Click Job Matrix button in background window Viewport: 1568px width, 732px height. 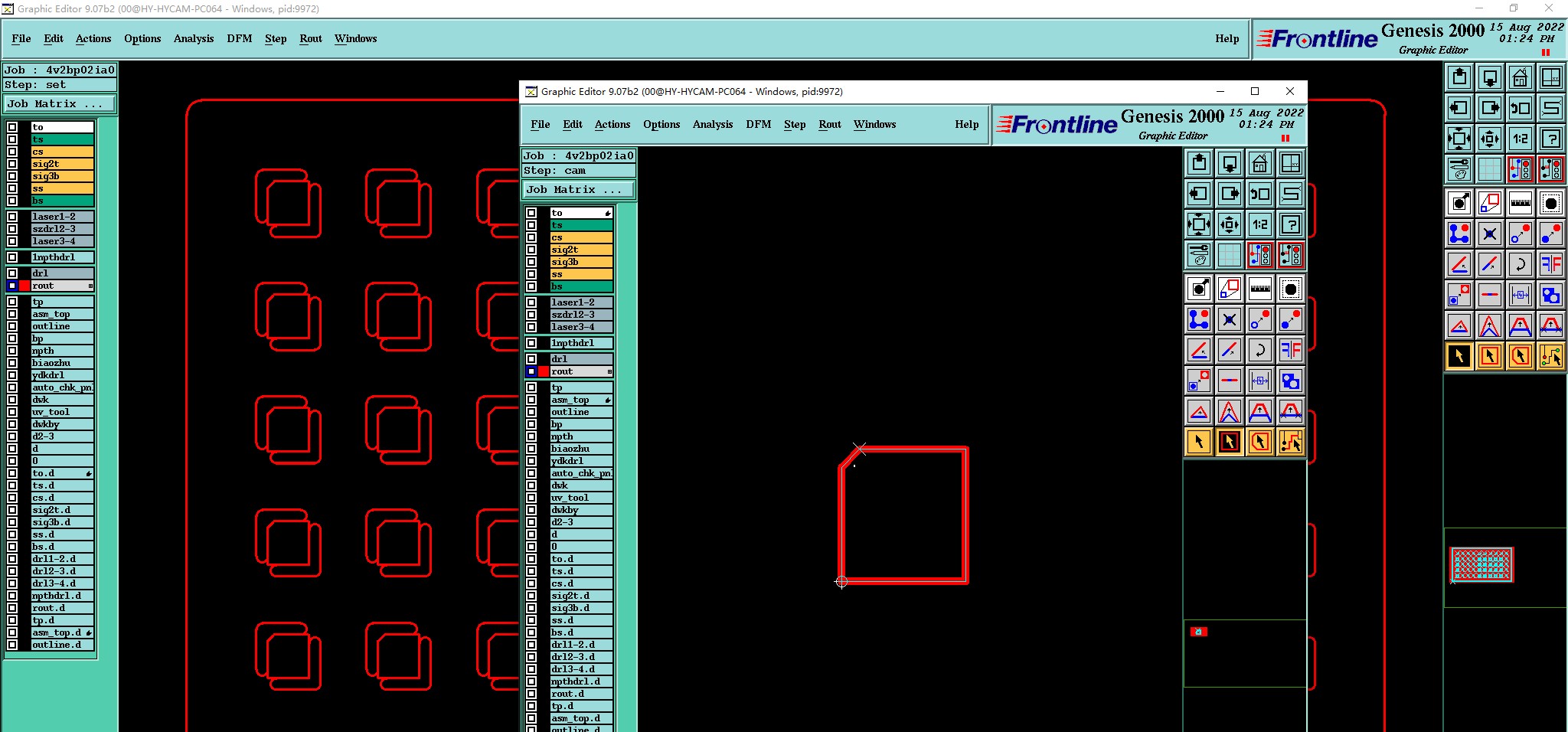point(60,103)
